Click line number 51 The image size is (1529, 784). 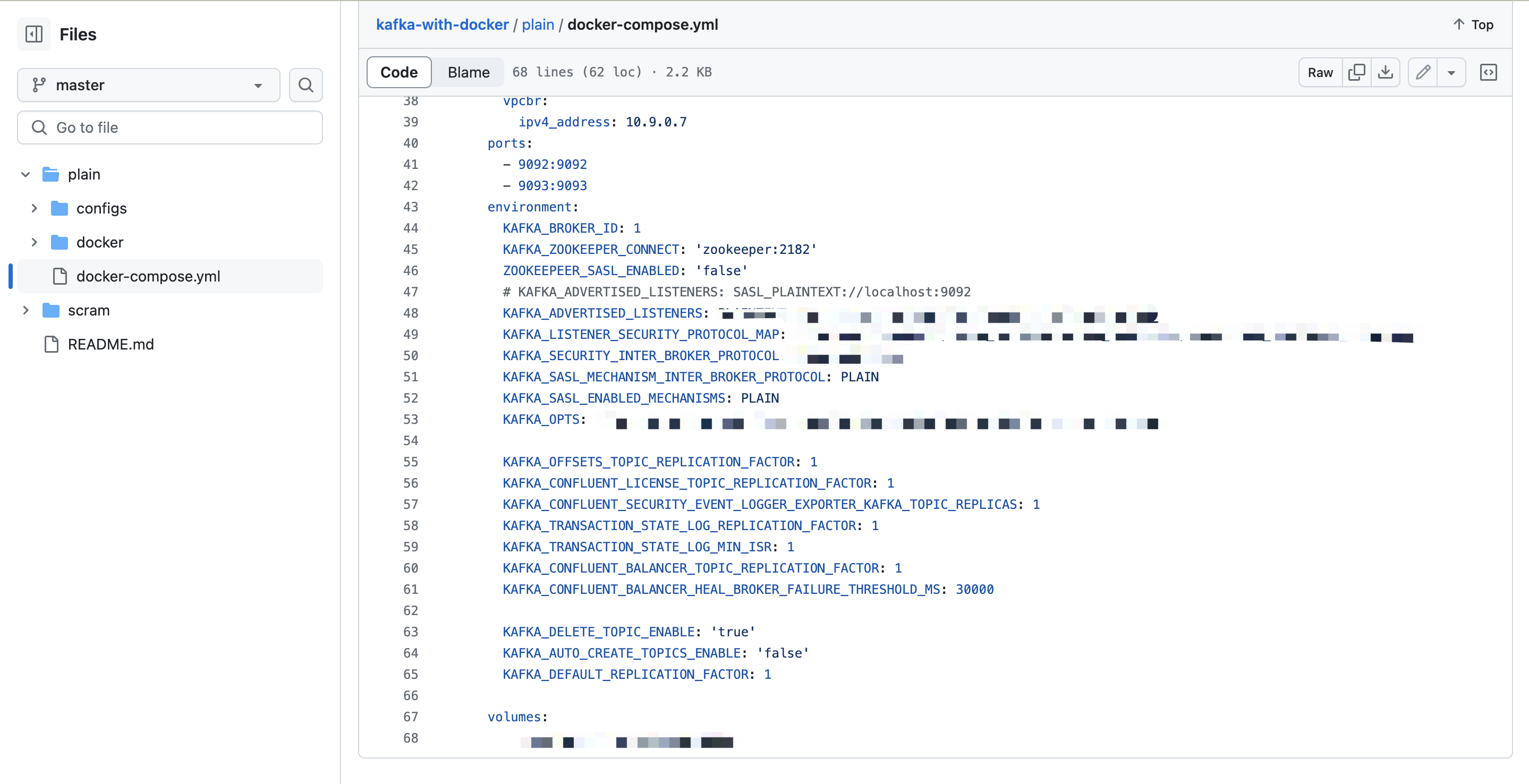pyautogui.click(x=411, y=377)
